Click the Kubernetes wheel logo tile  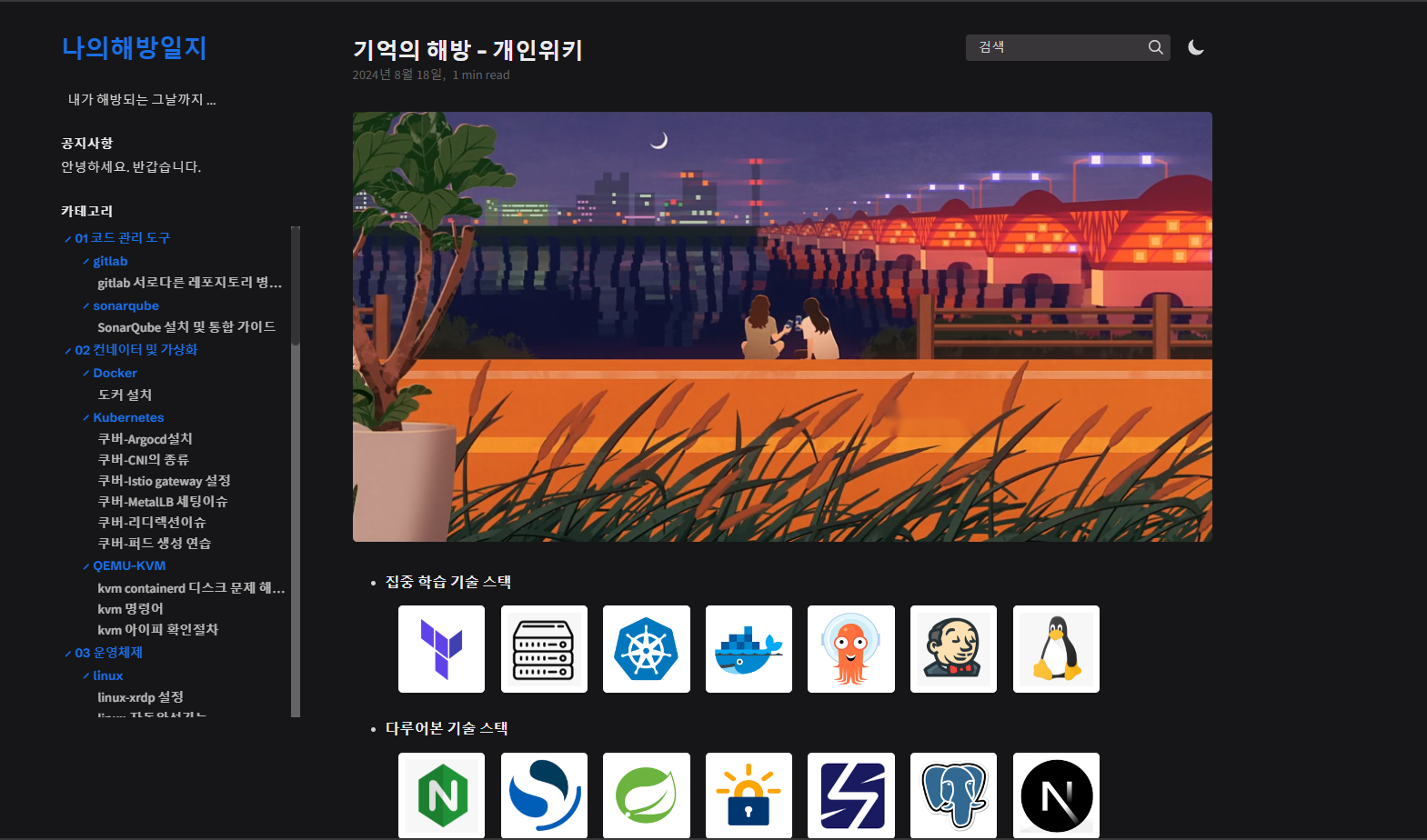click(x=647, y=649)
